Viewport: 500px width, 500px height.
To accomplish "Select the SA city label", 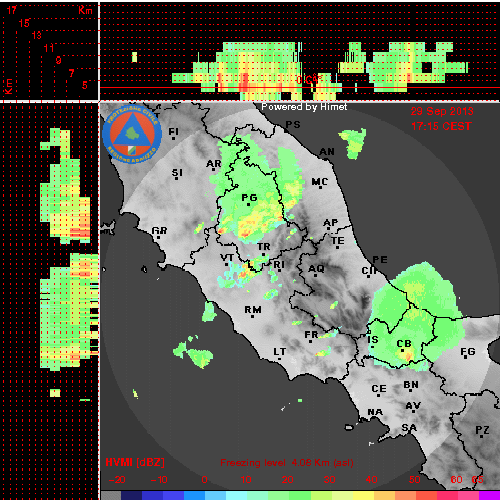I will tap(409, 427).
